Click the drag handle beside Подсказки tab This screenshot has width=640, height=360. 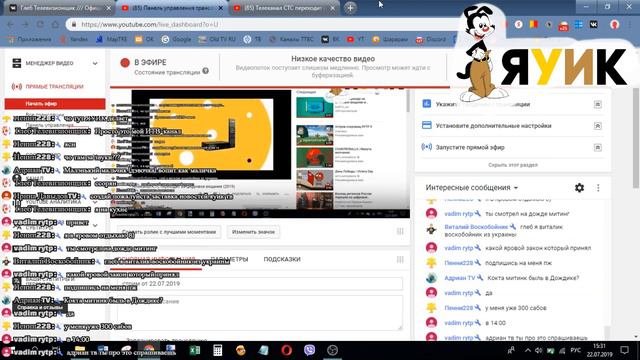point(400,259)
